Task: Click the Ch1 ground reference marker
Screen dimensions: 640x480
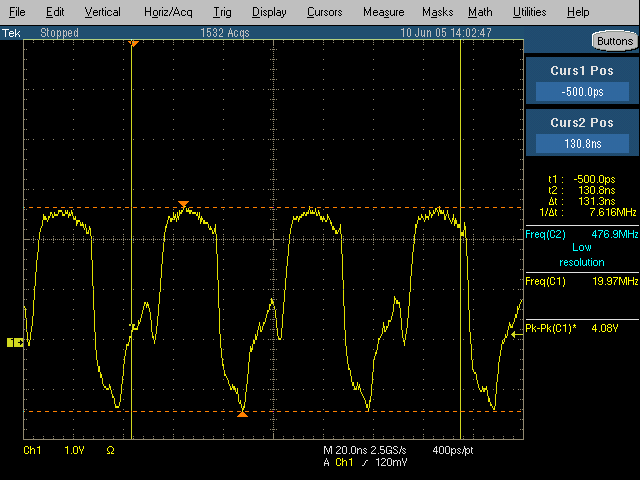Action: click(15, 342)
